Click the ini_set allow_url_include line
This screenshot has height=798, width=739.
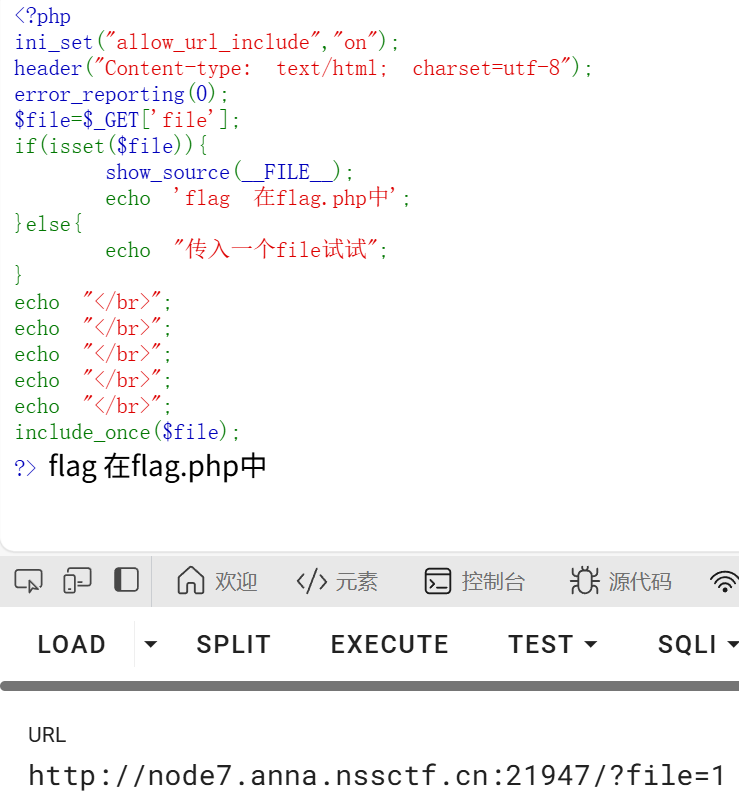[206, 42]
